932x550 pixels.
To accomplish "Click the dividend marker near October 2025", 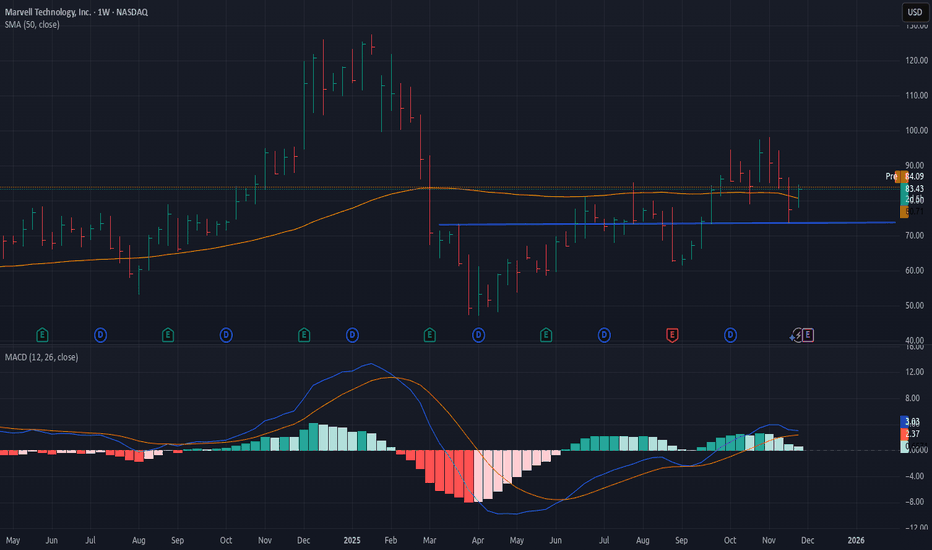I will pos(731,333).
